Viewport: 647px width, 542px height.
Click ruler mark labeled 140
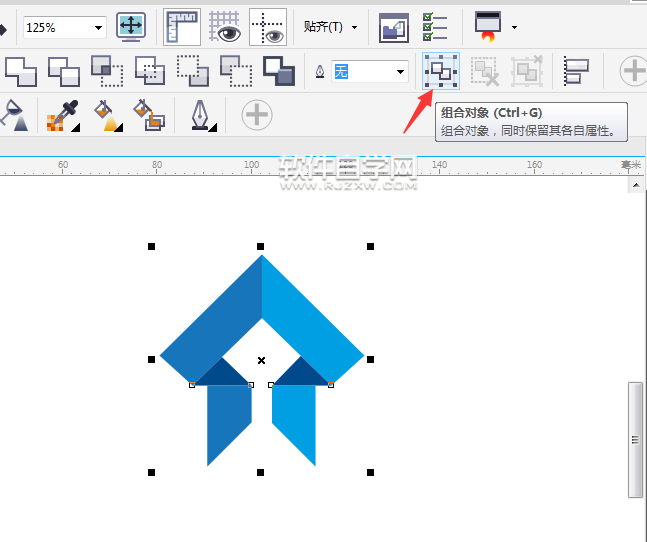tap(439, 165)
